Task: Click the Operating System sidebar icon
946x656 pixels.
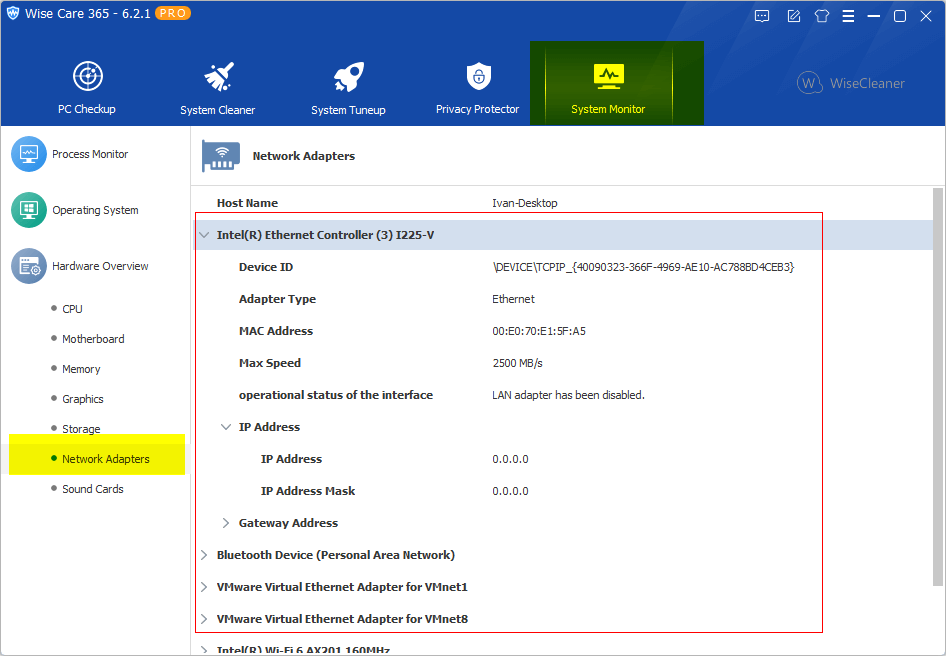Action: [x=29, y=210]
